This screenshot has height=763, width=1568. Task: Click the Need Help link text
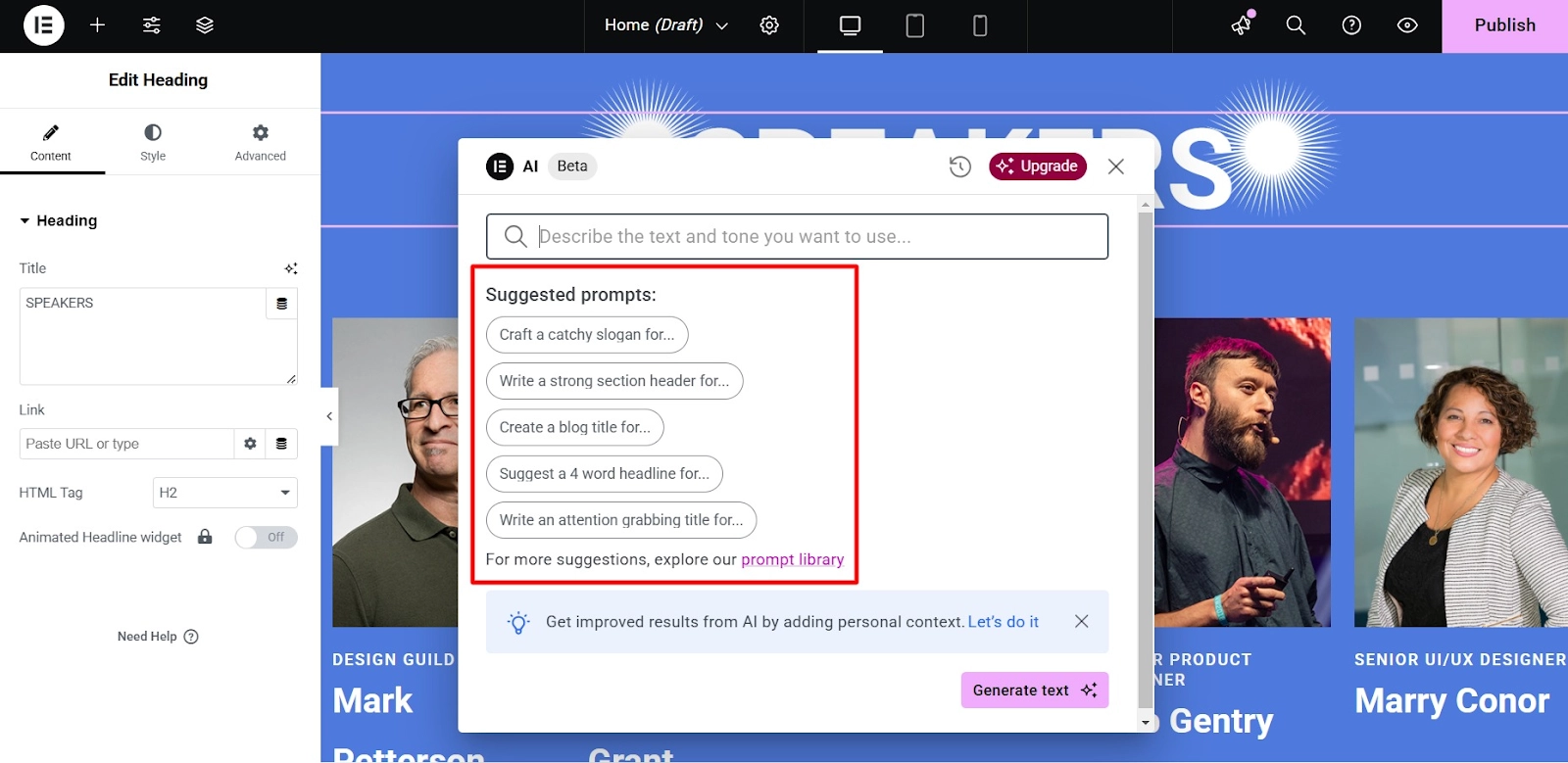[147, 637]
